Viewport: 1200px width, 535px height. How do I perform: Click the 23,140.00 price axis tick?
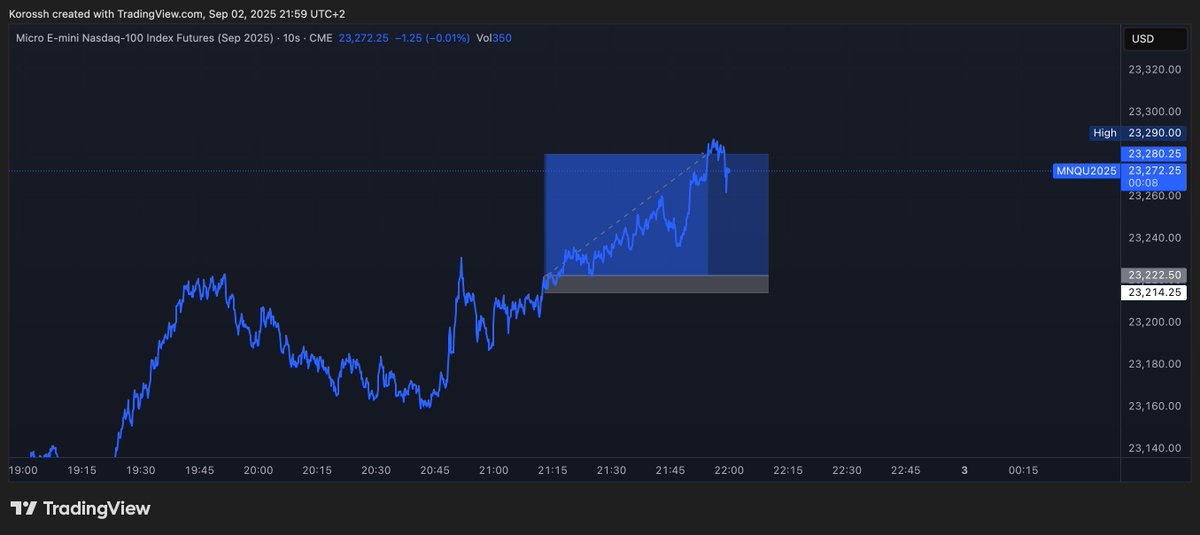pos(1154,448)
